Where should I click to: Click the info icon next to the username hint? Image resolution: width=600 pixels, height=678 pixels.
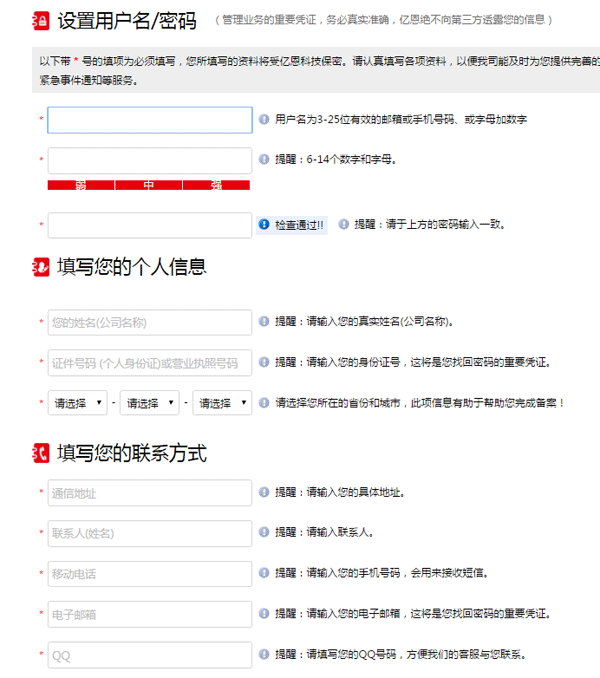[264, 119]
